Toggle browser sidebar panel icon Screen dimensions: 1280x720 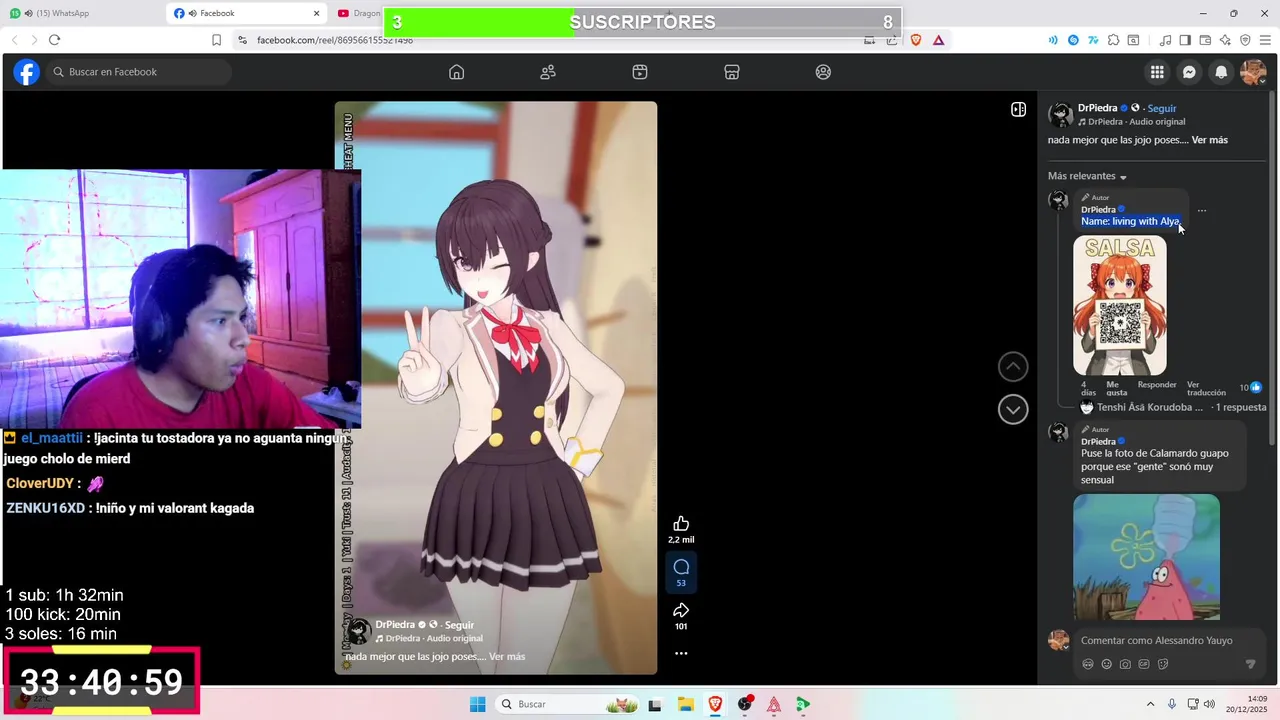click(x=1185, y=40)
